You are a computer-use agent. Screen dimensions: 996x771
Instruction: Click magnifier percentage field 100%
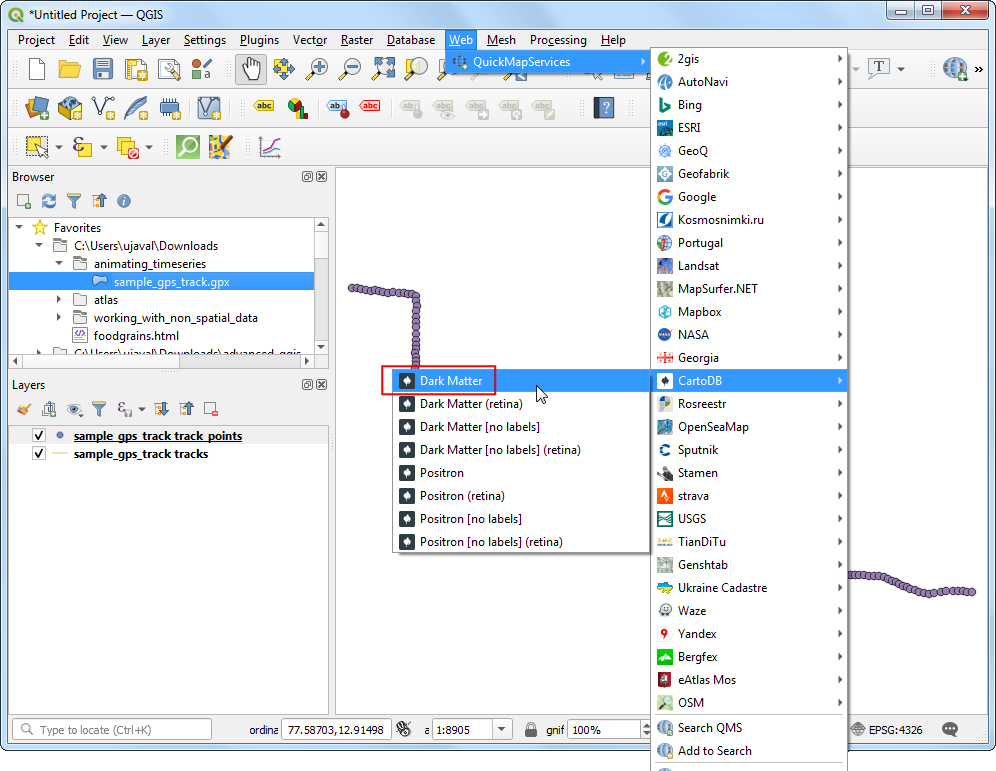pos(603,730)
